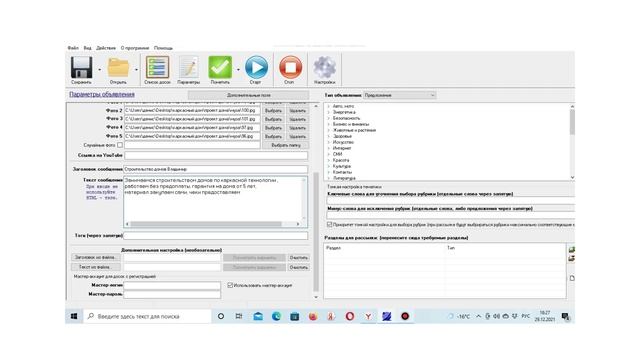Click the Cortana circle on the taskbar
The height and width of the screenshot is (360, 640).
[221, 316]
